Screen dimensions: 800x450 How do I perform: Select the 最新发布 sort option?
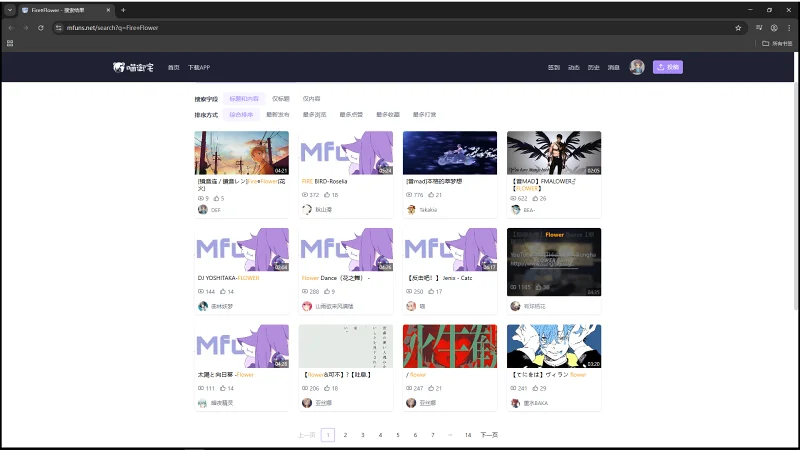[x=278, y=114]
